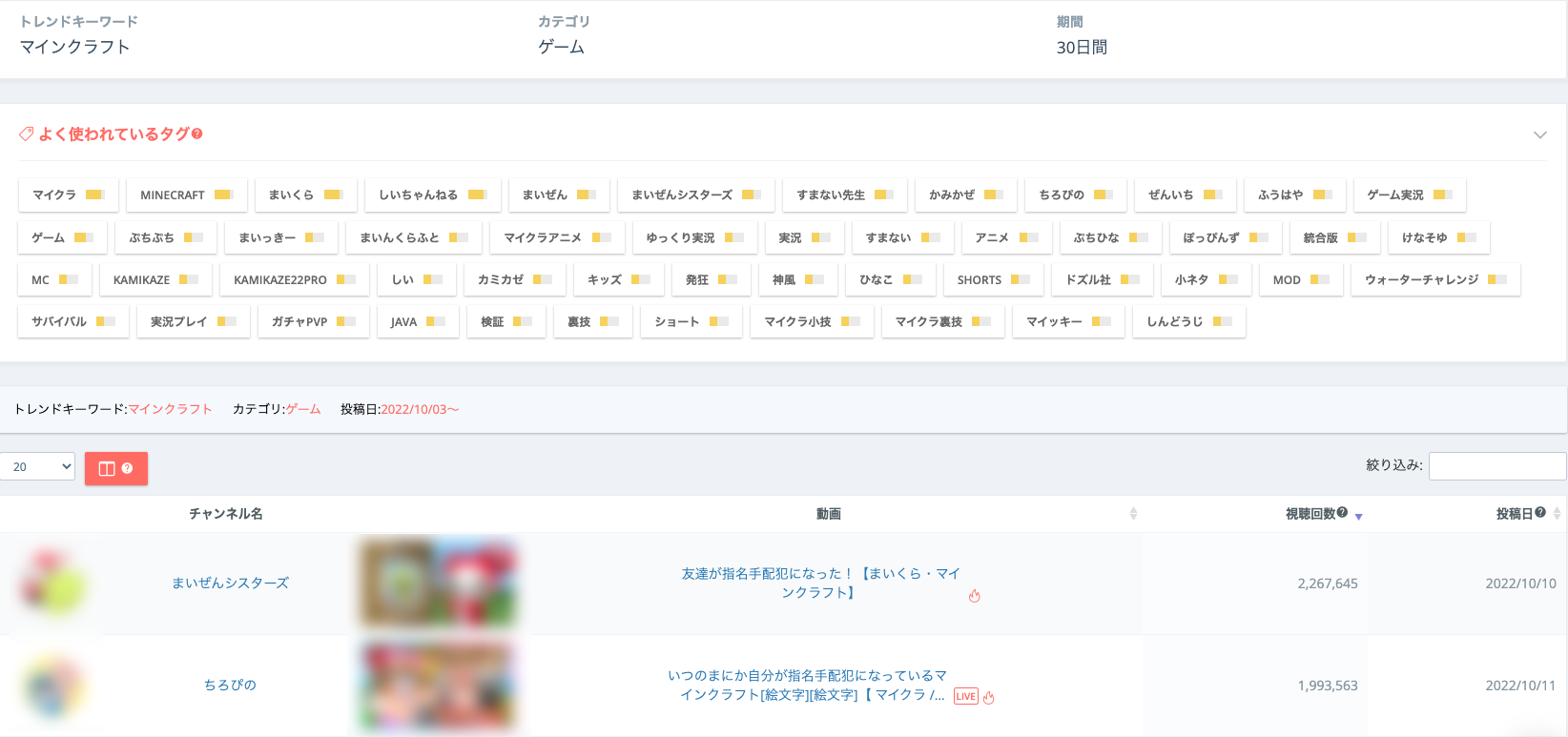Click the LIVE badge on ちろぴの video
Image resolution: width=1568 pixels, height=737 pixels.
pos(965,696)
